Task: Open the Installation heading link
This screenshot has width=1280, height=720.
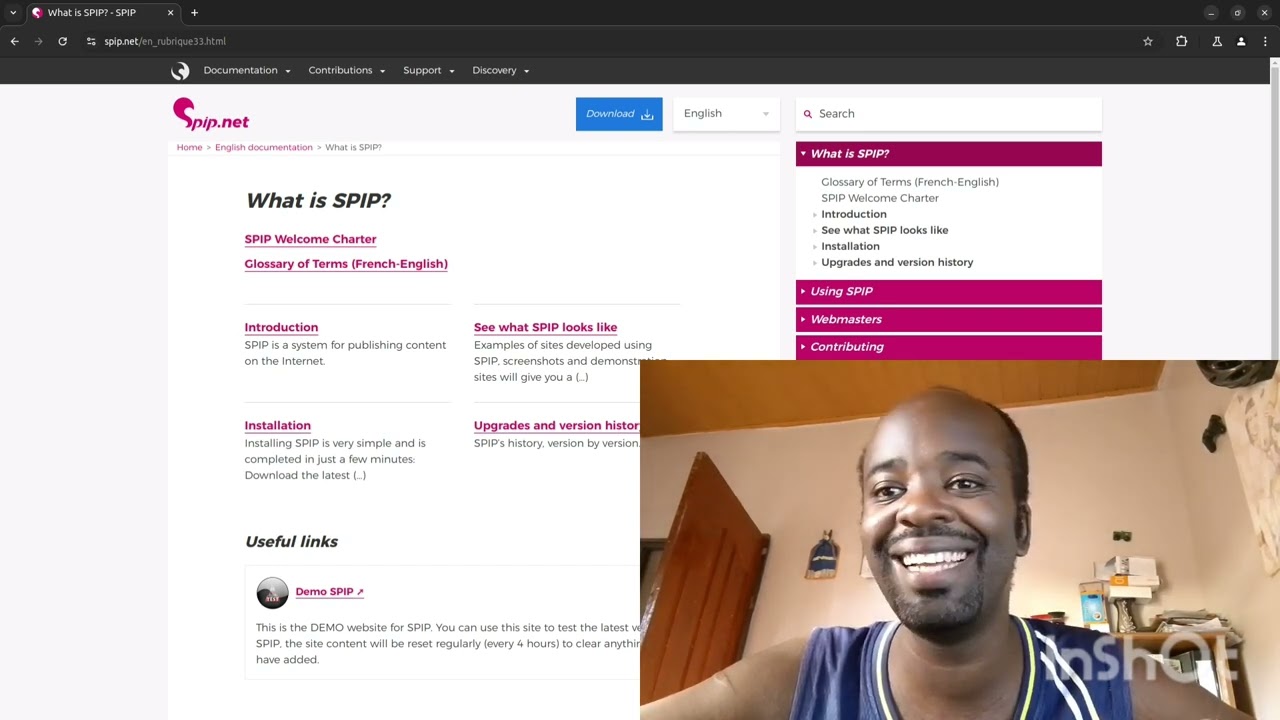Action: (277, 425)
